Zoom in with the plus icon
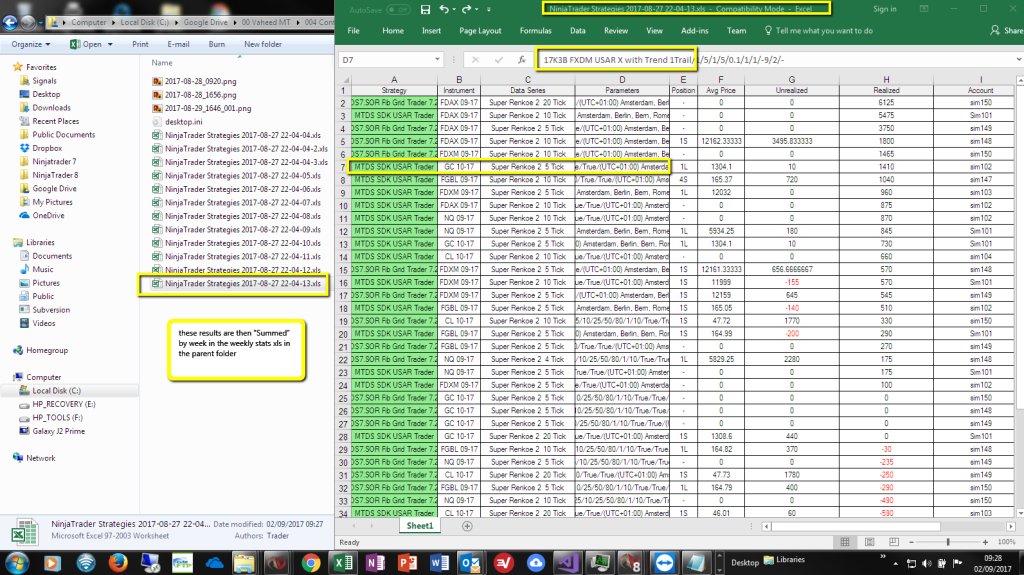 click(x=985, y=542)
